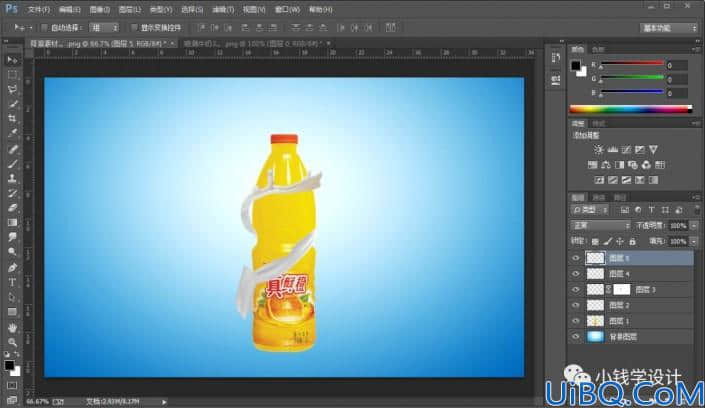
Task: Hide 图层 5 with its eye icon
Action: click(x=576, y=258)
